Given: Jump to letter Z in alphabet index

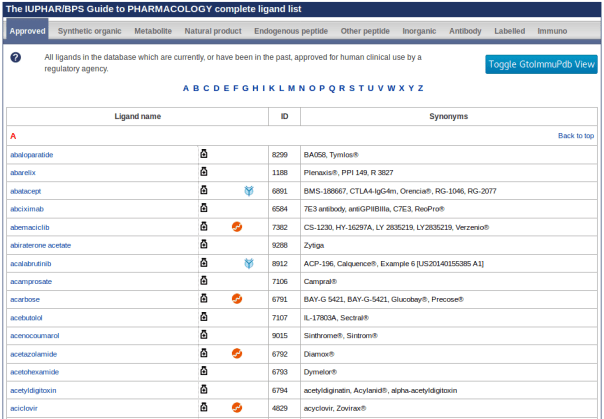Looking at the screenshot, I should point(420,88).
